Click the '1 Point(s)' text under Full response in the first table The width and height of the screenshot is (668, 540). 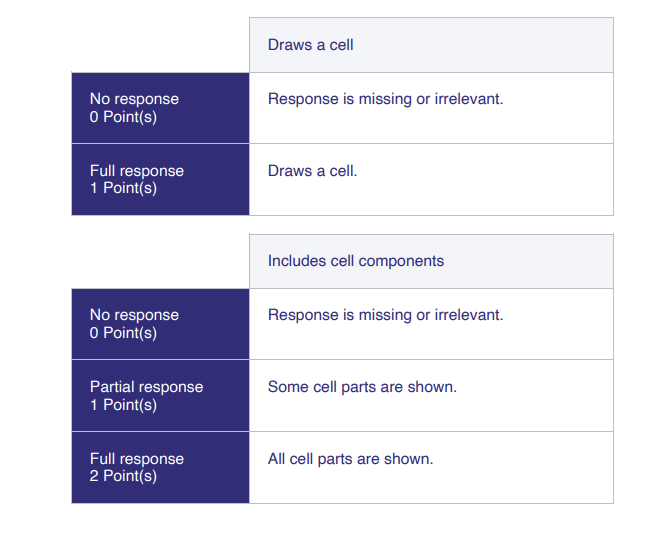click(123, 188)
